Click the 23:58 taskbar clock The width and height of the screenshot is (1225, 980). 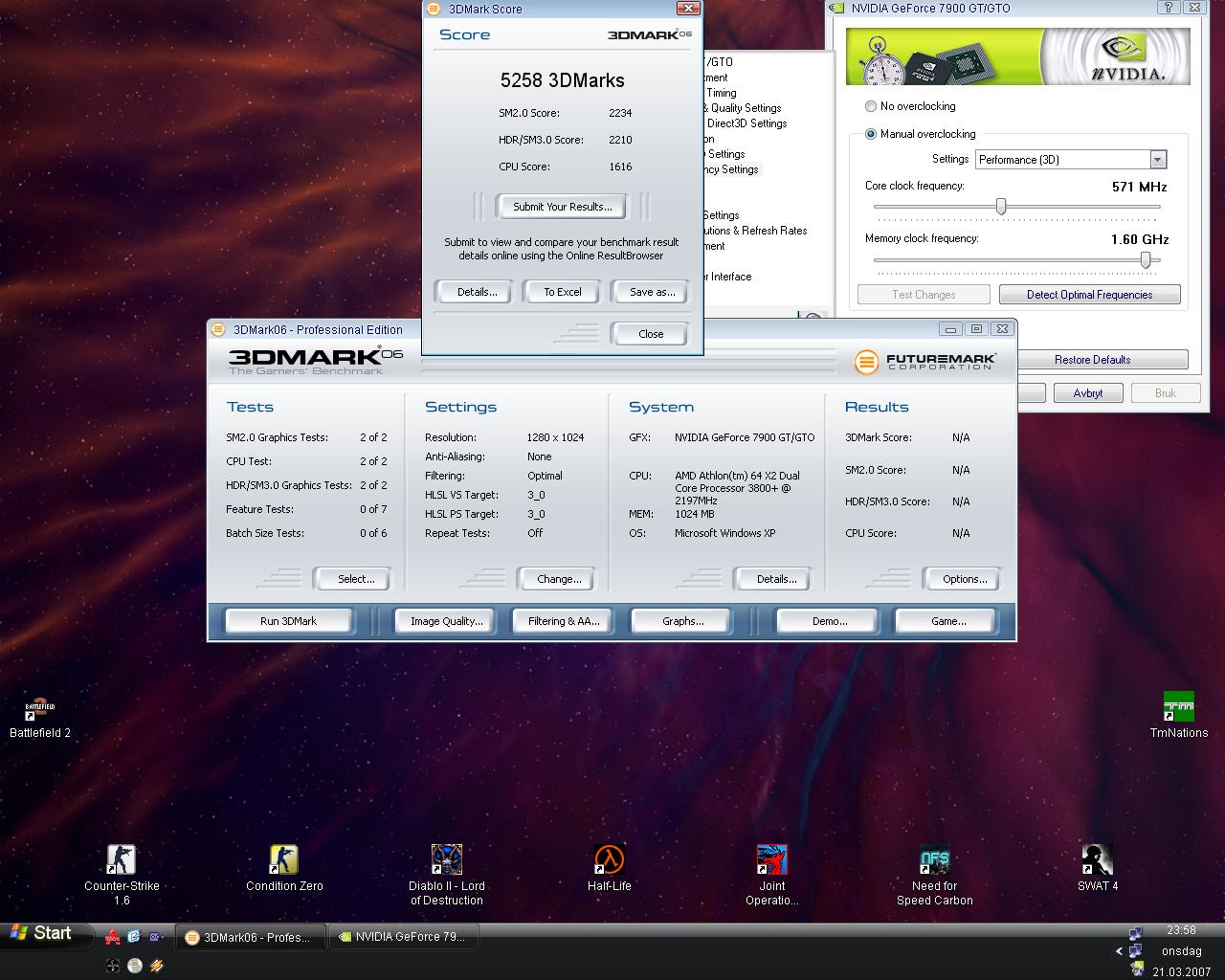(1181, 930)
